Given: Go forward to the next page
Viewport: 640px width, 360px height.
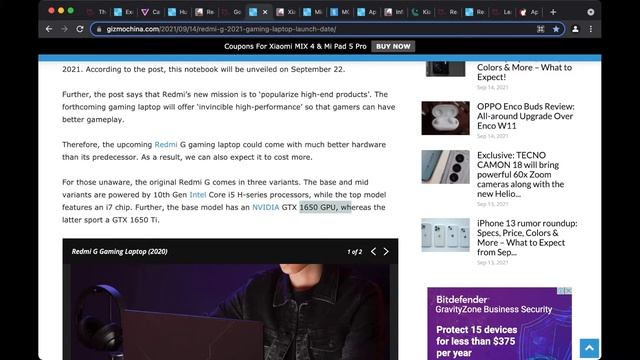Looking at the screenshot, I should point(64,29).
